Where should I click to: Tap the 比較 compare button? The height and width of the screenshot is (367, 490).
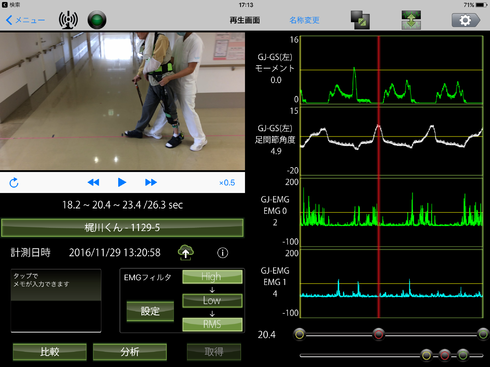pyautogui.click(x=50, y=352)
